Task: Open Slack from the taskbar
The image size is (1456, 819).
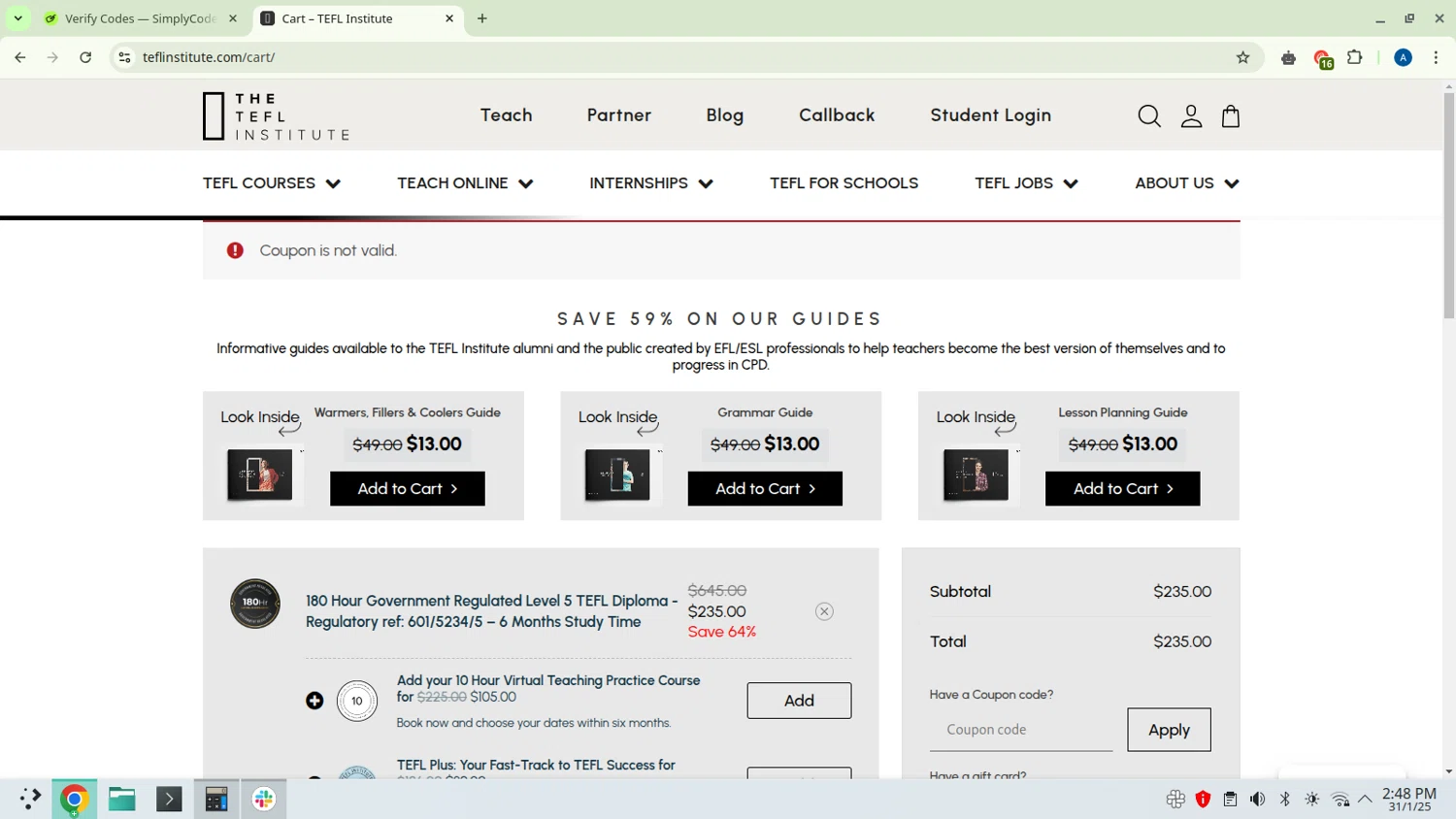Action: click(x=264, y=799)
